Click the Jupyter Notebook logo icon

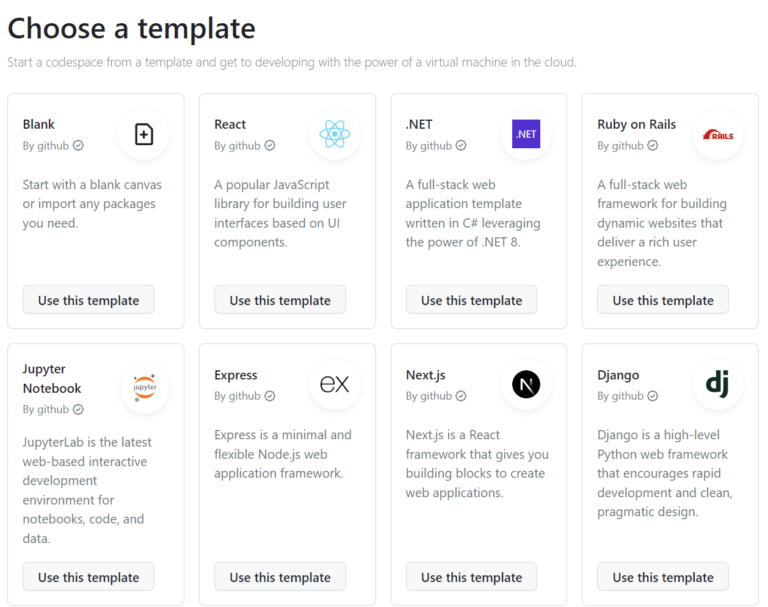point(145,385)
